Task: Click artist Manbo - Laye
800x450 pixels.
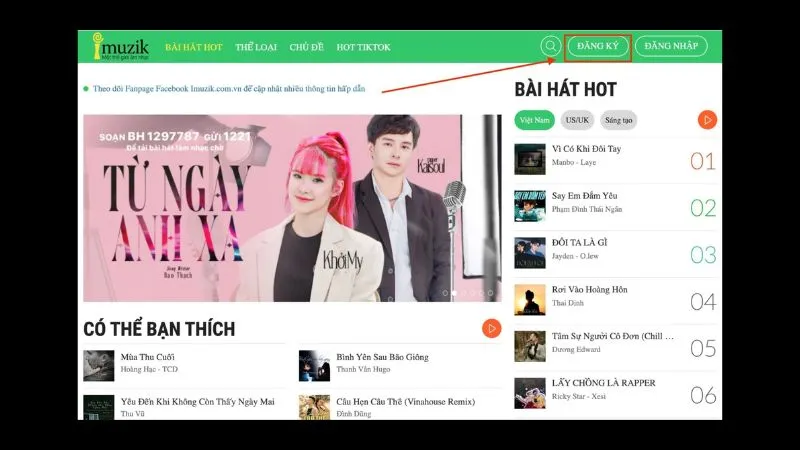Action: (x=573, y=162)
